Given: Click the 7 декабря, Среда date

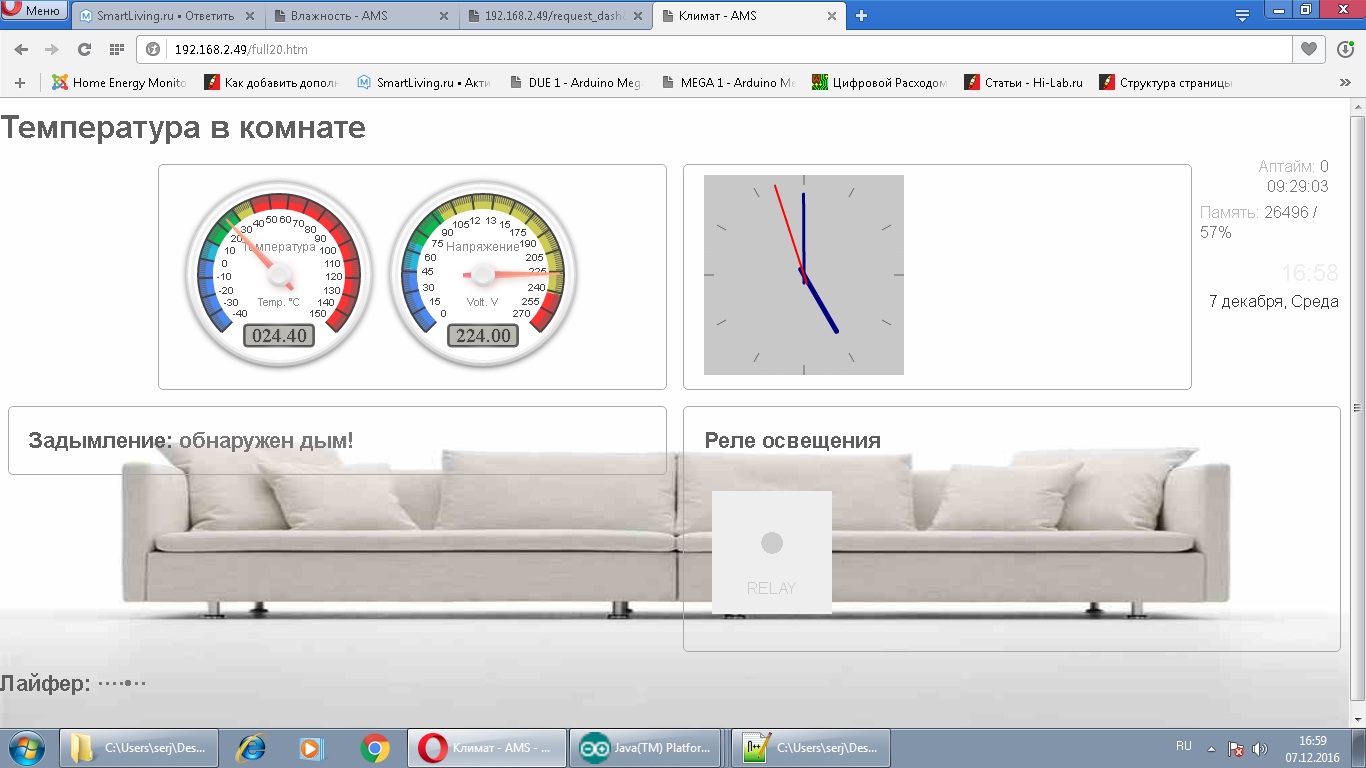Looking at the screenshot, I should 1274,301.
